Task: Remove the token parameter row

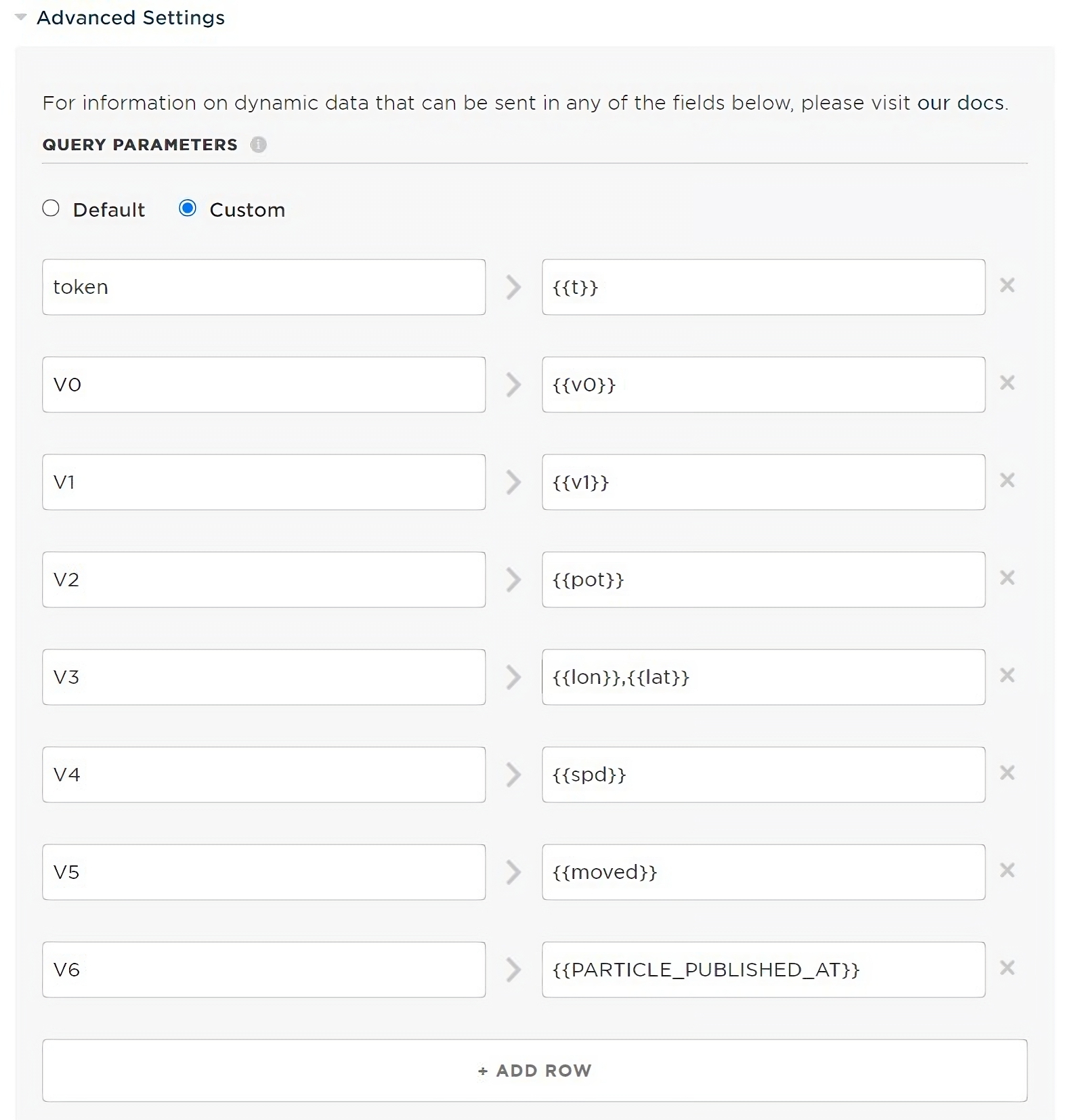Action: pyautogui.click(x=1007, y=286)
